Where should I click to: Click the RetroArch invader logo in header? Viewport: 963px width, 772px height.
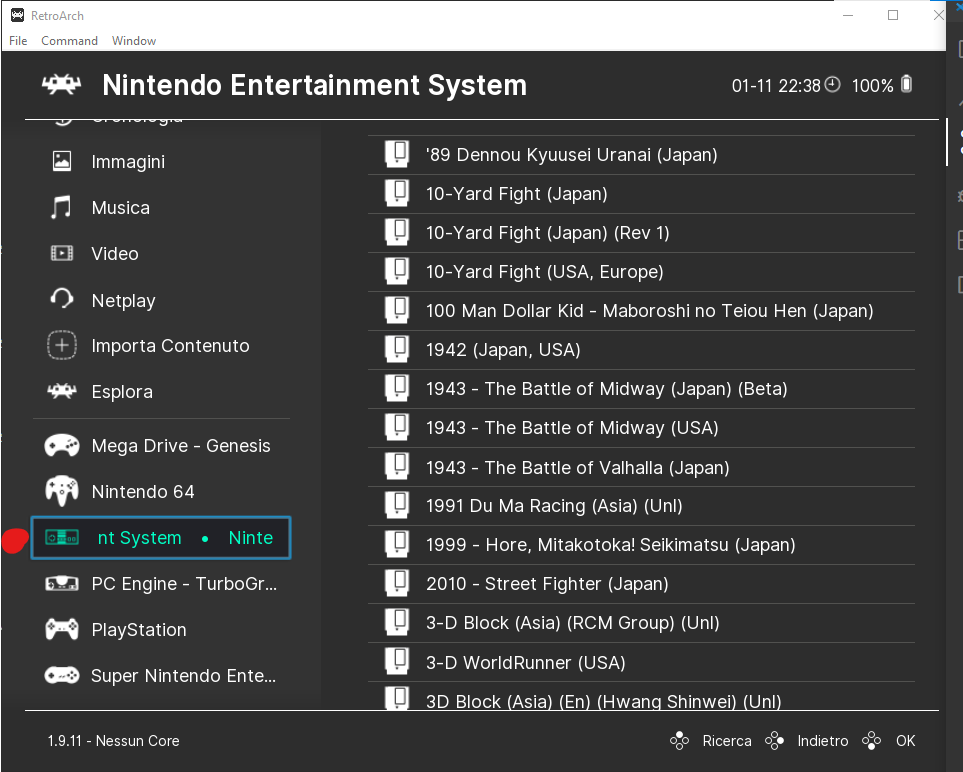[x=61, y=85]
